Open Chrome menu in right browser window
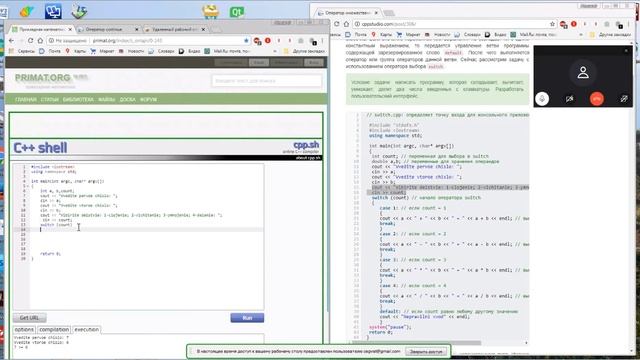Image resolution: width=640 pixels, height=360 pixels. coord(629,24)
